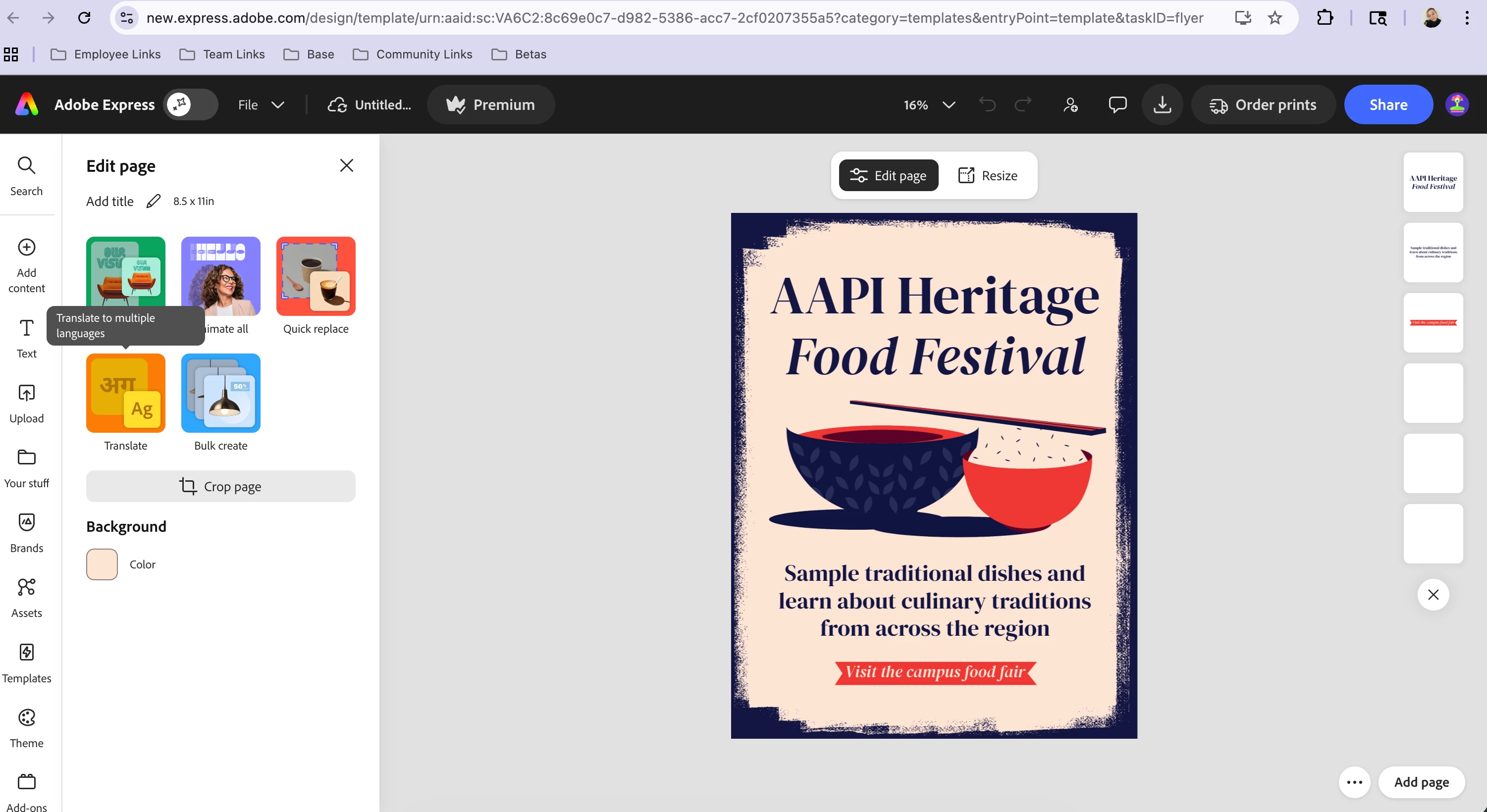The height and width of the screenshot is (812, 1487).
Task: Expand the File menu dropdown
Action: tap(261, 104)
